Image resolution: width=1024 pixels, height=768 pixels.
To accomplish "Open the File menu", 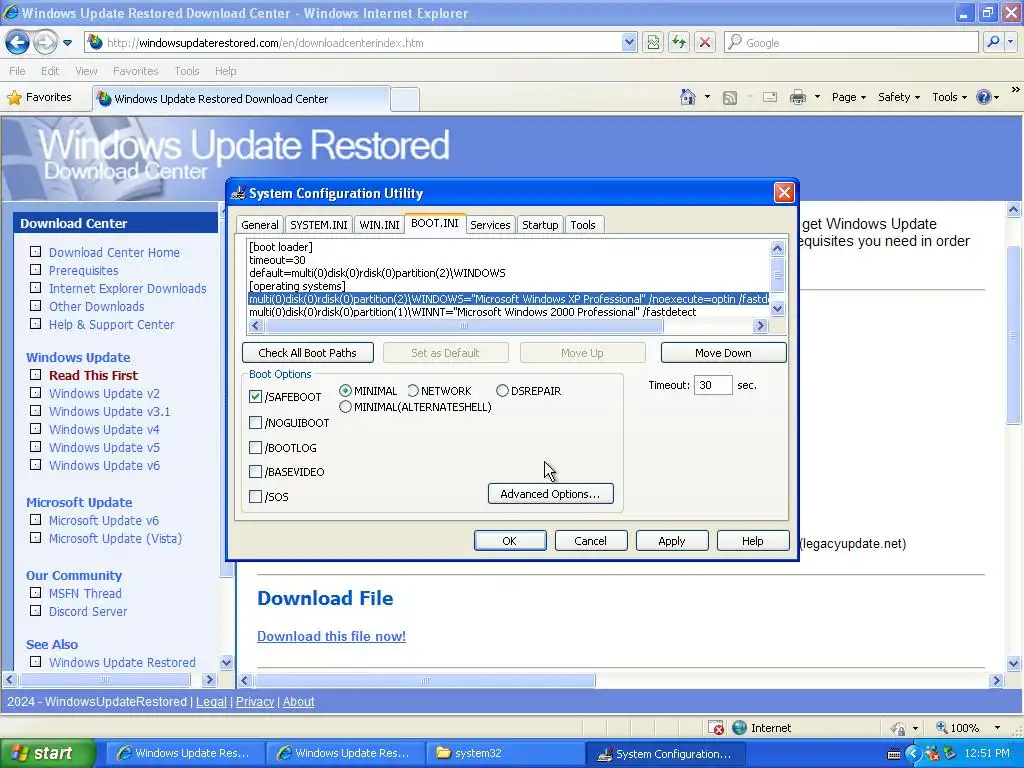I will [18, 71].
